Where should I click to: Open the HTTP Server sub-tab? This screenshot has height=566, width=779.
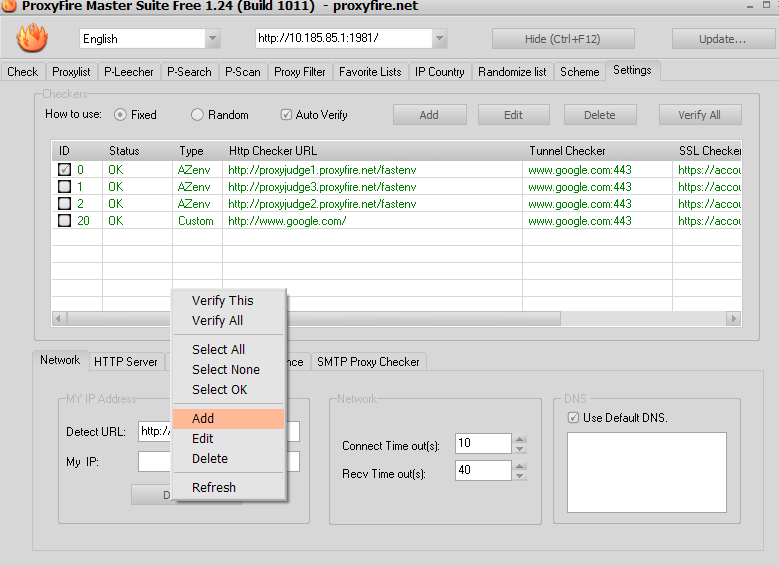pyautogui.click(x=126, y=362)
